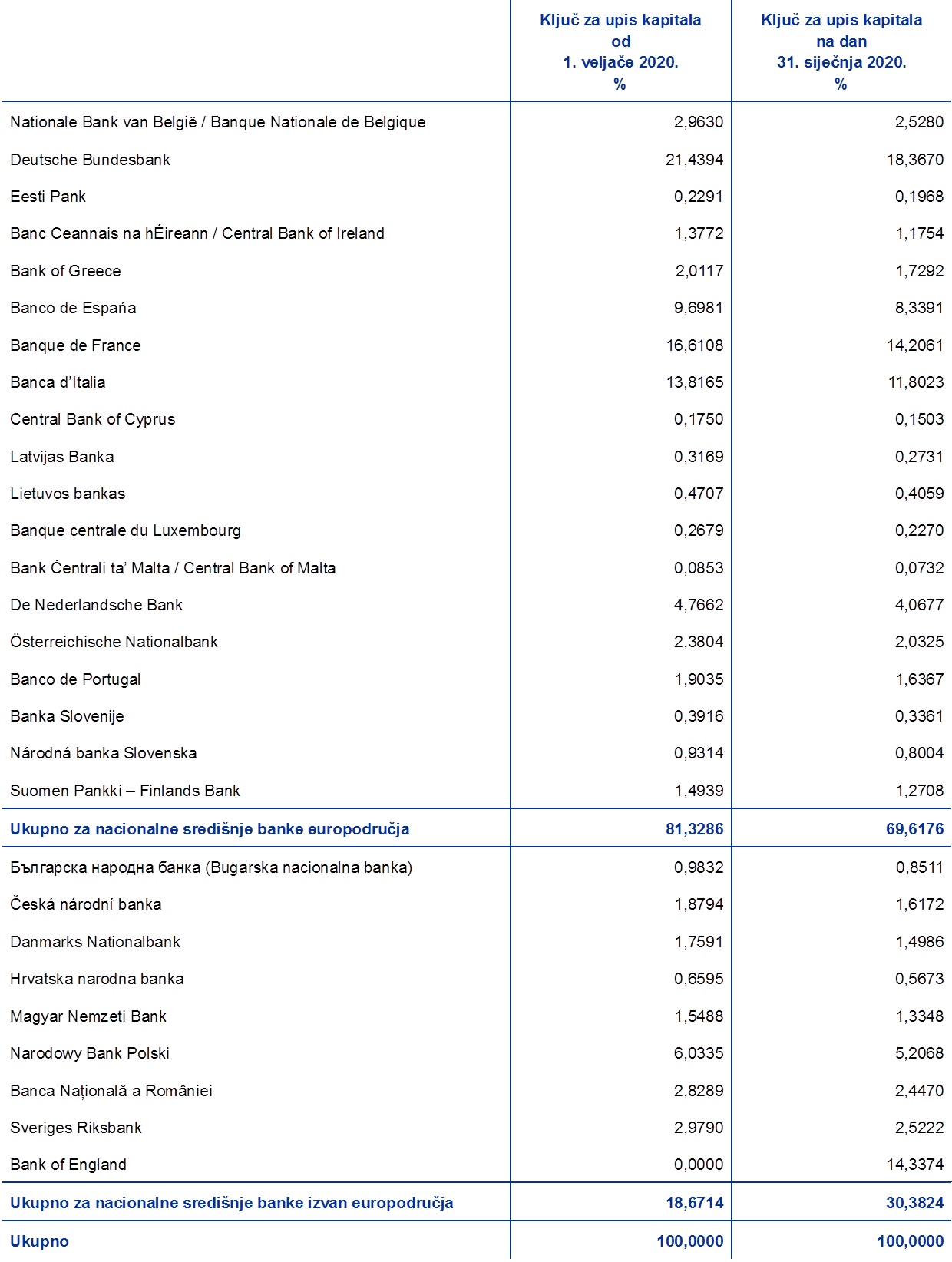952x1262 pixels.
Task: Select the Banca Națională a României label
Action: point(111,1091)
